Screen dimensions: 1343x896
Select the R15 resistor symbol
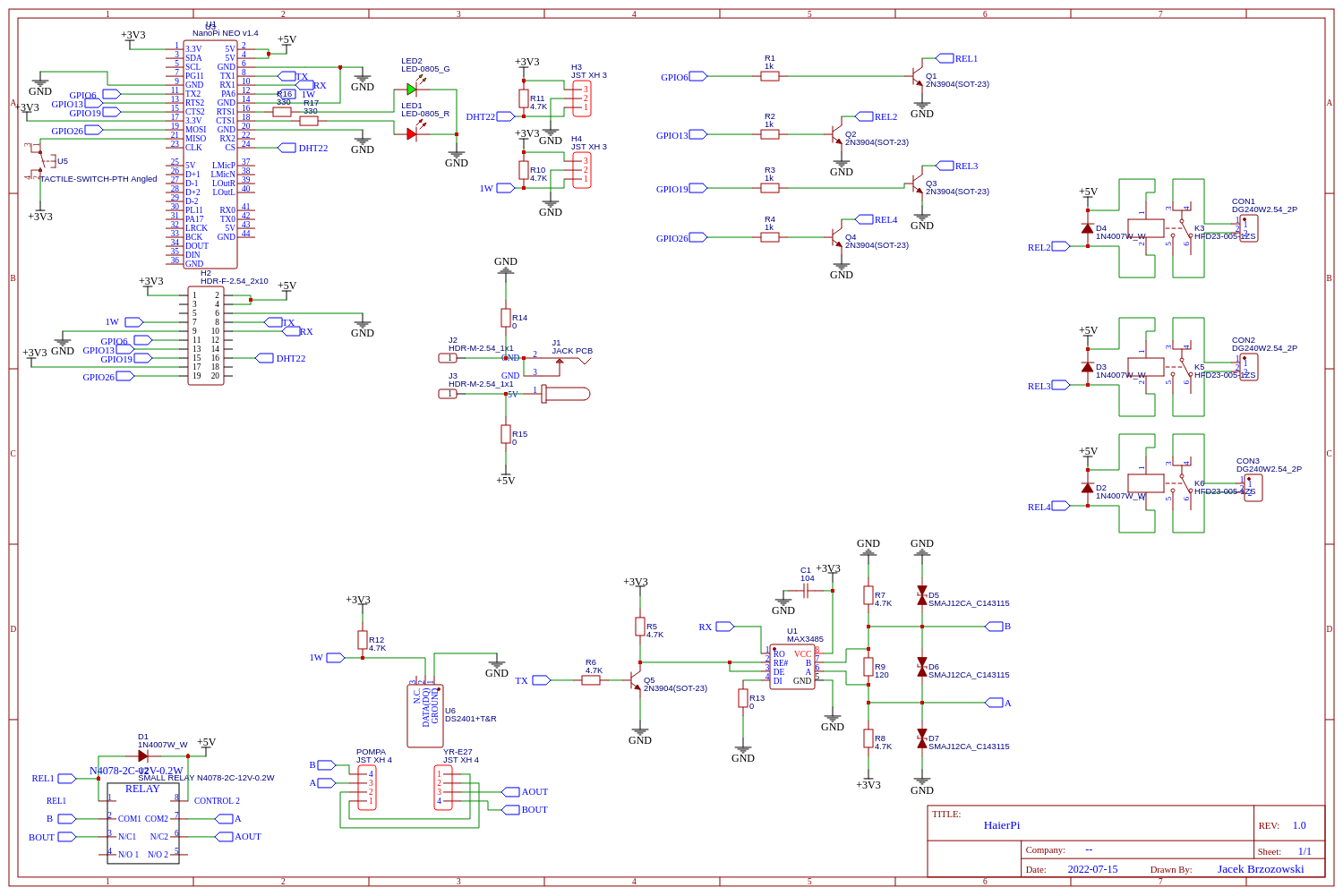point(506,434)
